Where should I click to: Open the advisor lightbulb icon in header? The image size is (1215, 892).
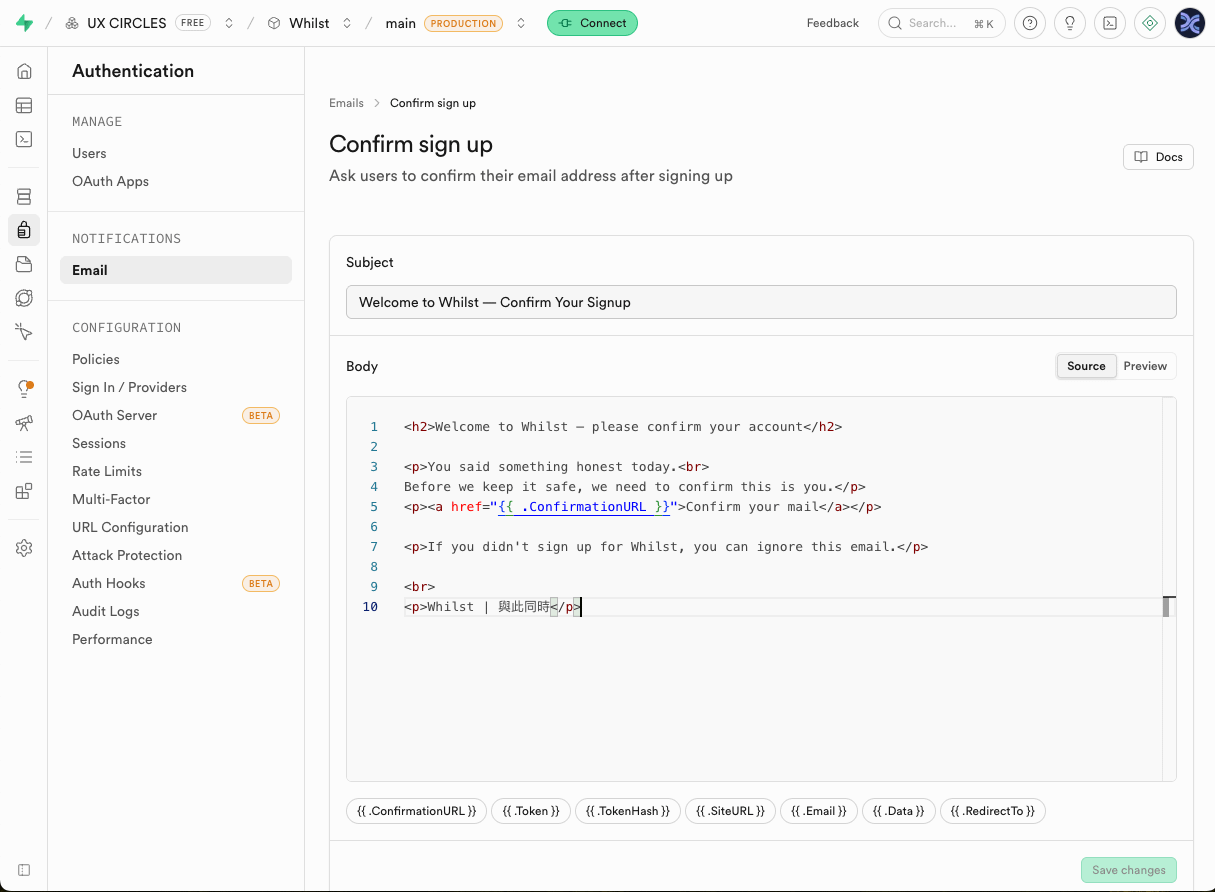point(1070,23)
